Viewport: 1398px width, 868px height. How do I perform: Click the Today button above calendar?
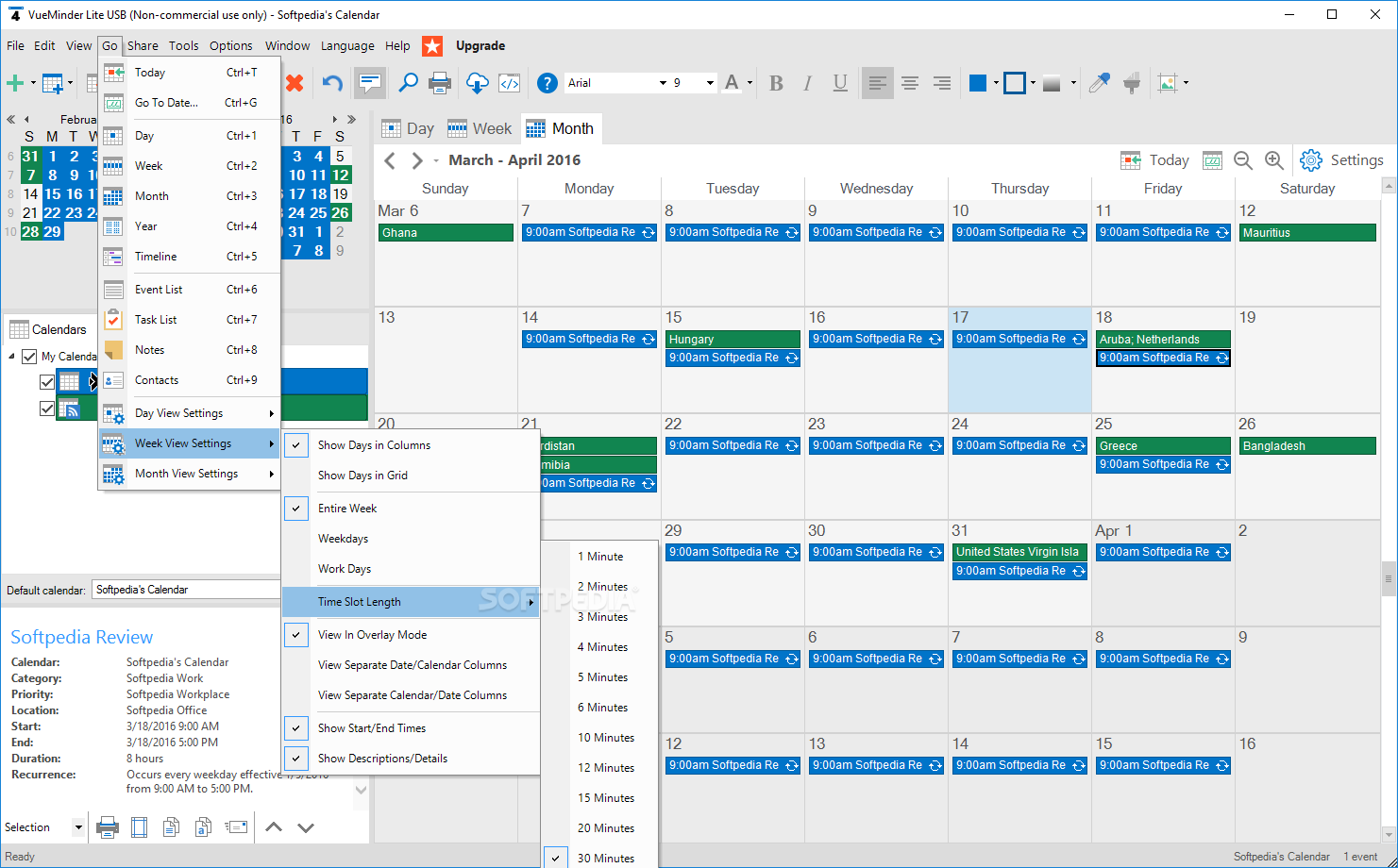(x=1154, y=160)
